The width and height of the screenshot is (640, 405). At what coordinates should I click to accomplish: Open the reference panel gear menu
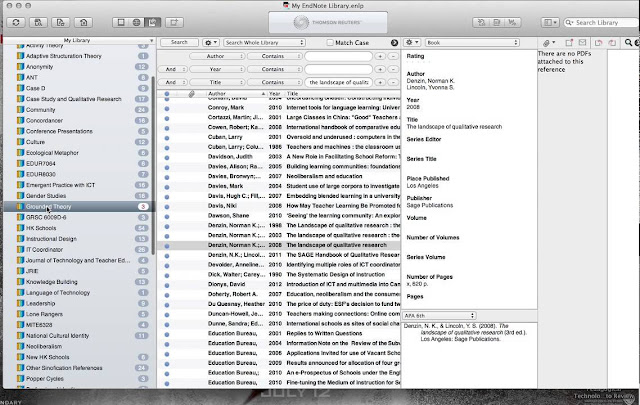click(x=412, y=42)
